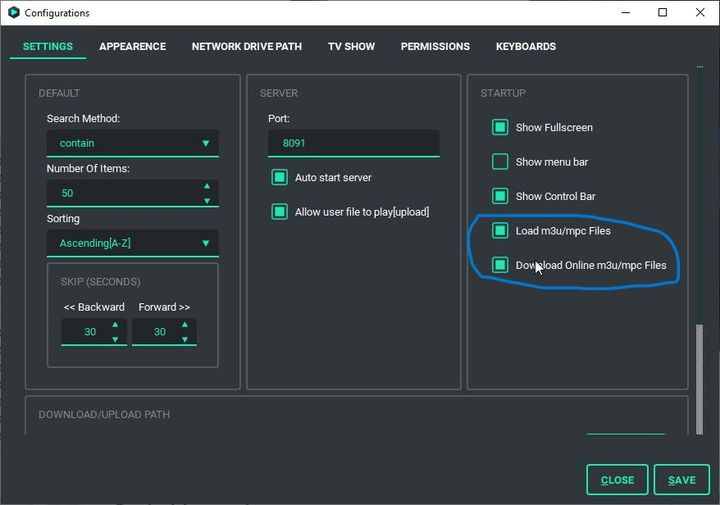Click the STARTUP section heading
The width and height of the screenshot is (720, 505).
(503, 93)
